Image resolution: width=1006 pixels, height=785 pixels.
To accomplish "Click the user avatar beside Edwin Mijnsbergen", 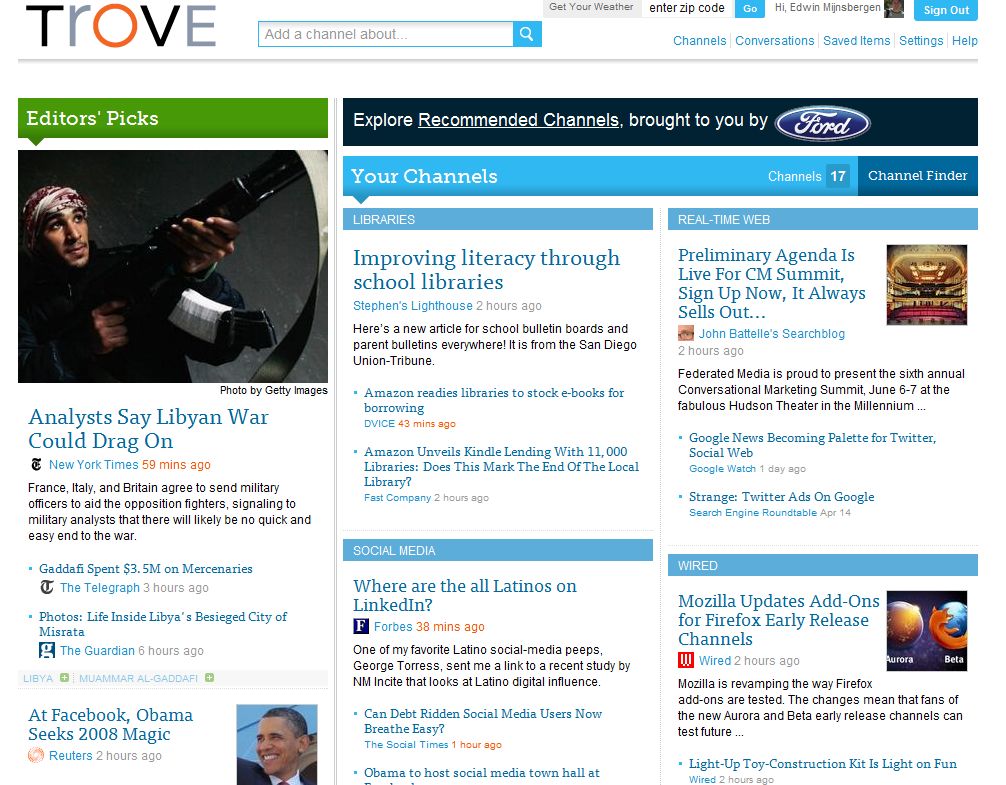I will [893, 9].
